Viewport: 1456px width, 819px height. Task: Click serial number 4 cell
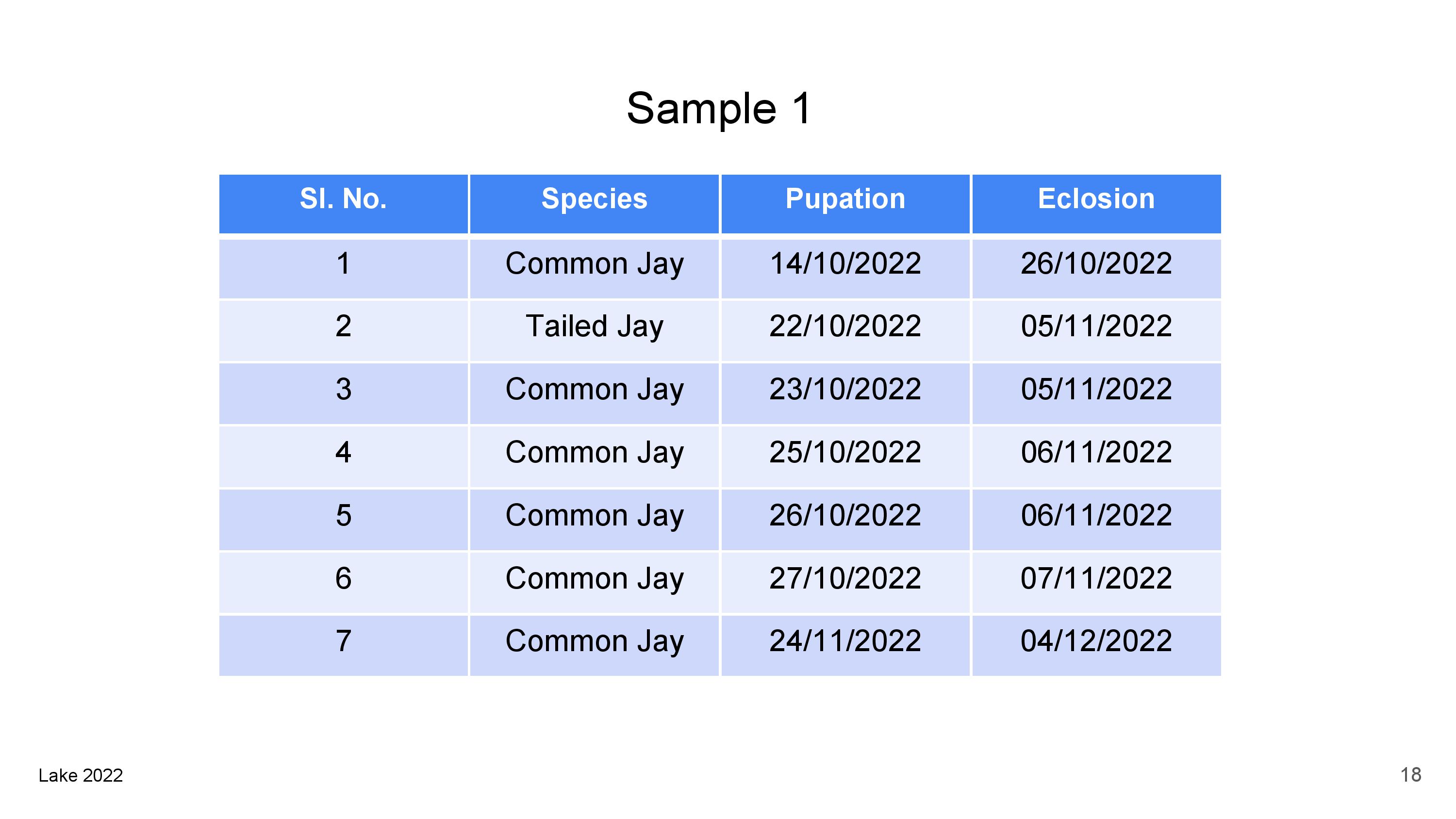pyautogui.click(x=343, y=452)
